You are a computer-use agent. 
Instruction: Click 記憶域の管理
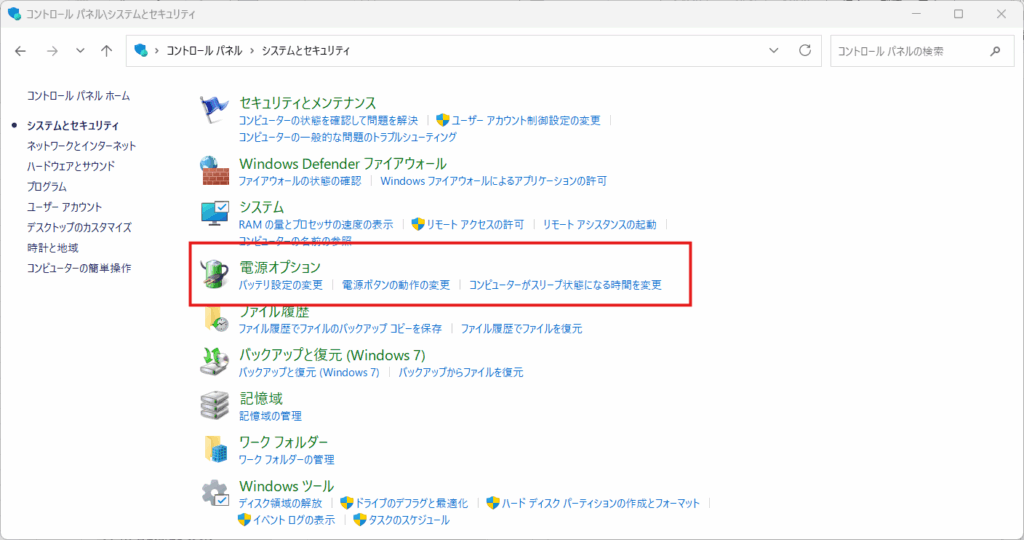coord(270,416)
